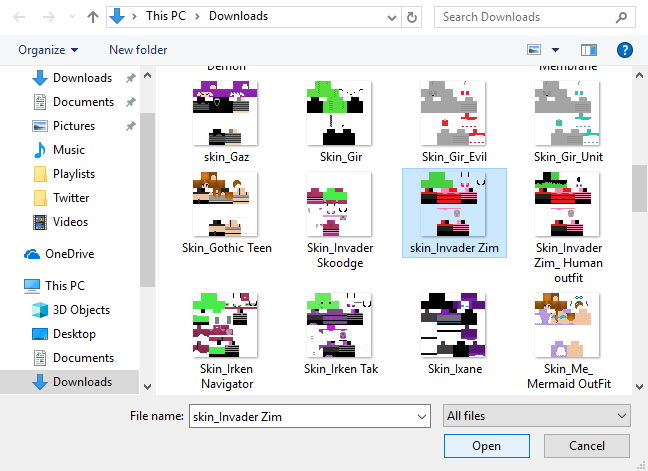Image resolution: width=648 pixels, height=471 pixels.
Task: Go back with the left arrow
Action: coord(19,17)
